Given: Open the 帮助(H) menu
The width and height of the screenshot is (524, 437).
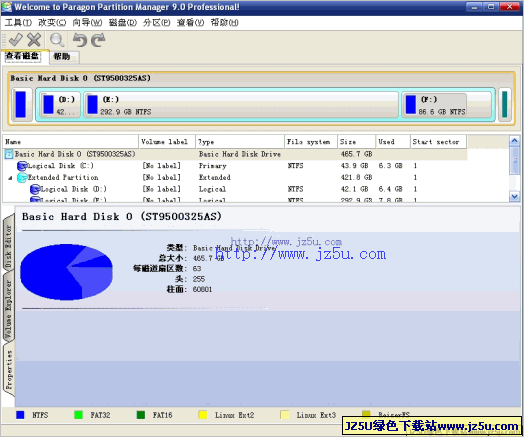Looking at the screenshot, I should [x=224, y=22].
